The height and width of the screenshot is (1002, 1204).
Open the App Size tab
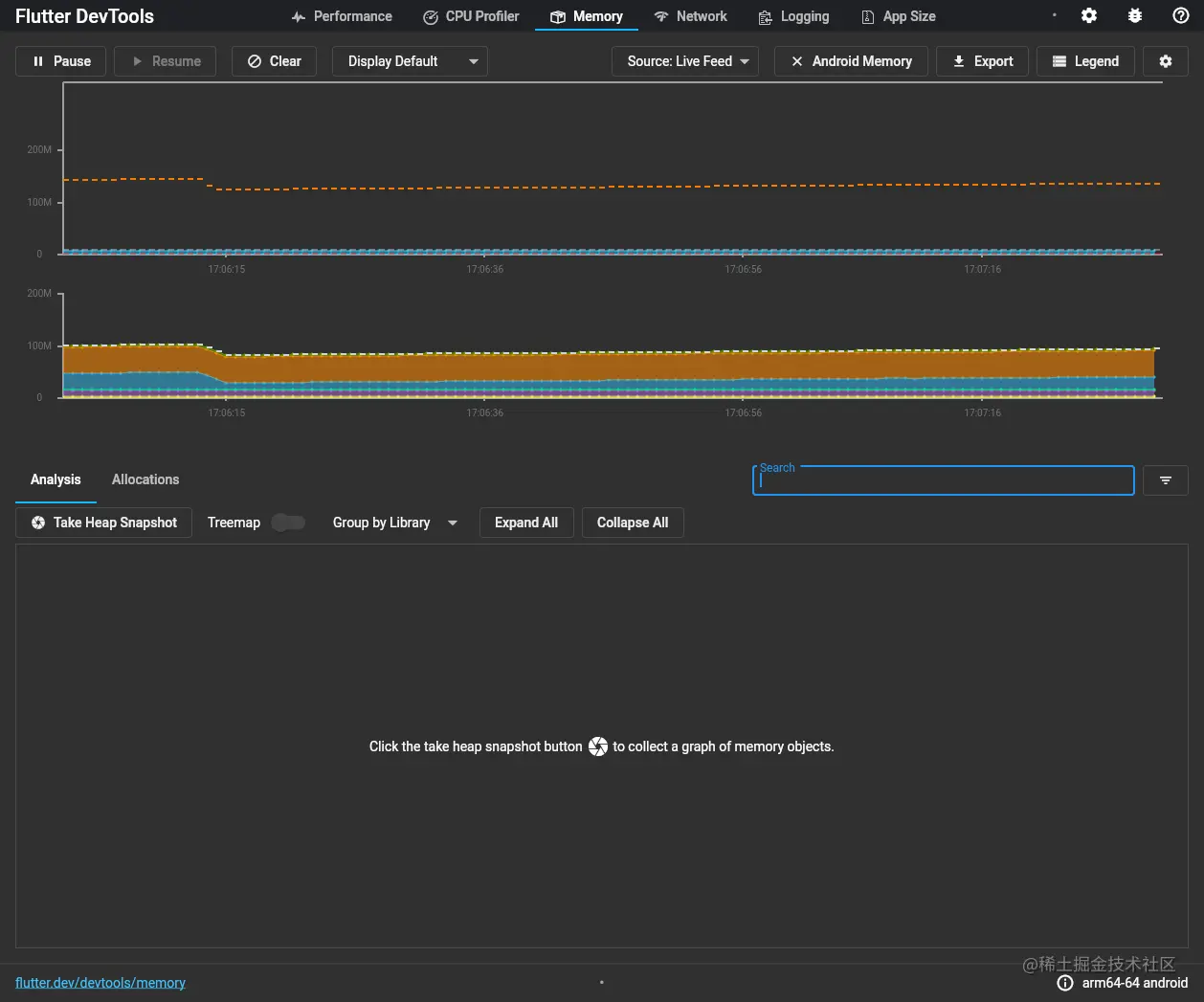[x=899, y=16]
